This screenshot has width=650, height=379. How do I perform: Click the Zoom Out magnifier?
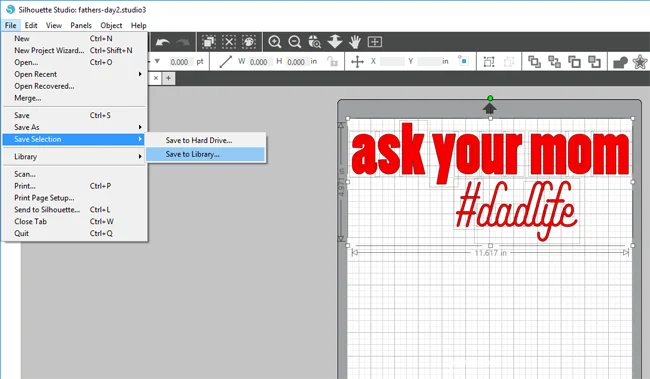295,41
